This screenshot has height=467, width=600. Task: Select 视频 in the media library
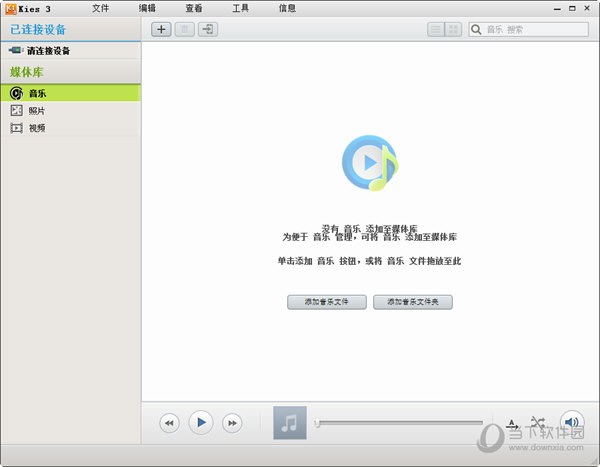[71, 128]
